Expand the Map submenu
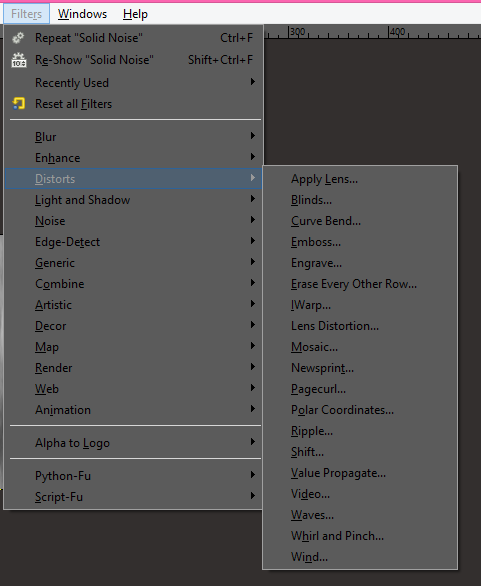This screenshot has width=481, height=586. click(x=133, y=347)
